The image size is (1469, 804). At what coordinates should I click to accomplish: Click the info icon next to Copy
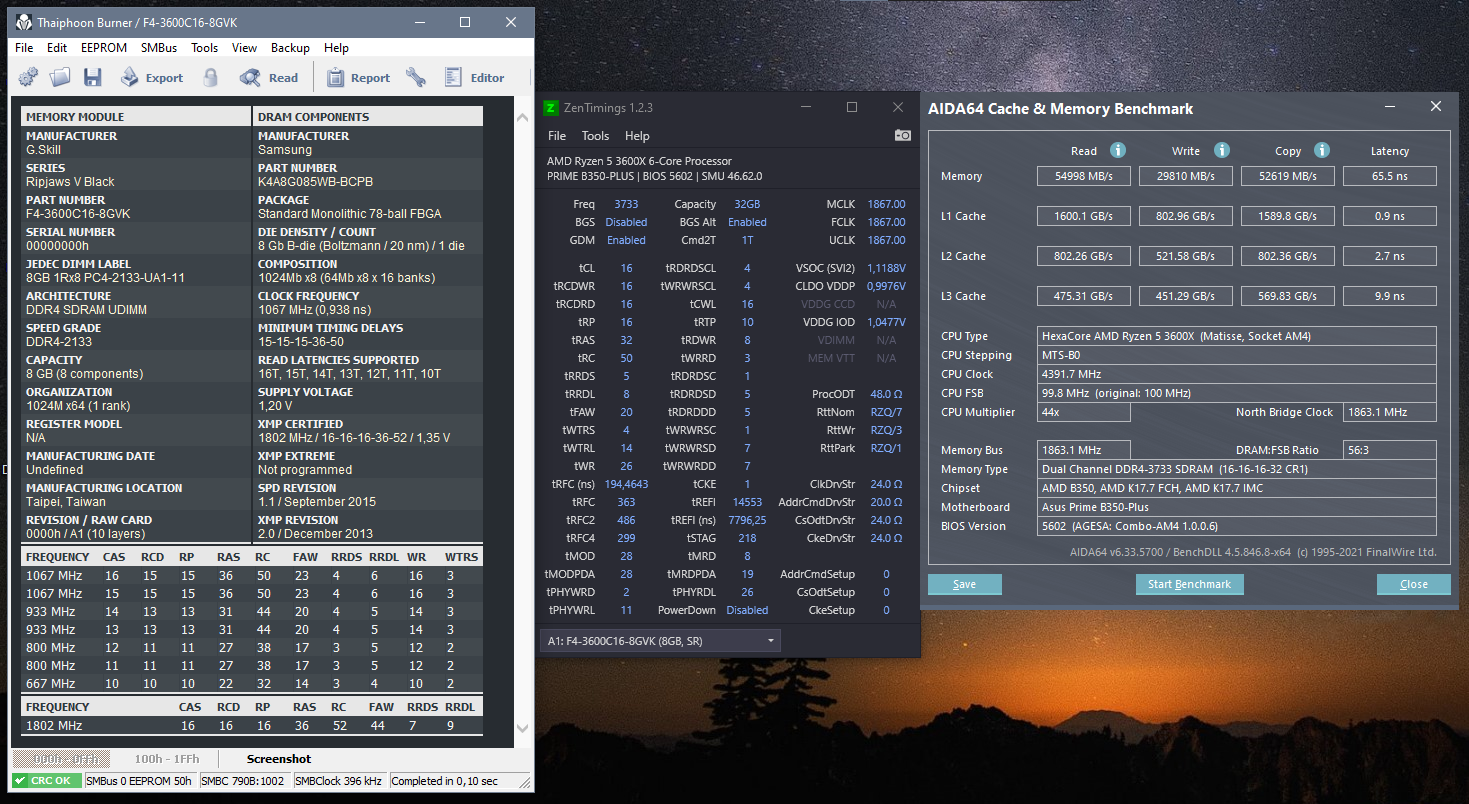(x=1322, y=150)
